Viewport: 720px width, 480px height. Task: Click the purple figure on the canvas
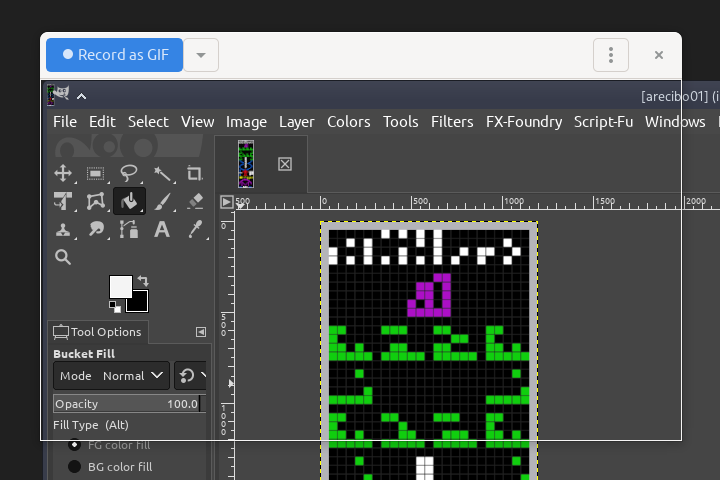tap(429, 295)
